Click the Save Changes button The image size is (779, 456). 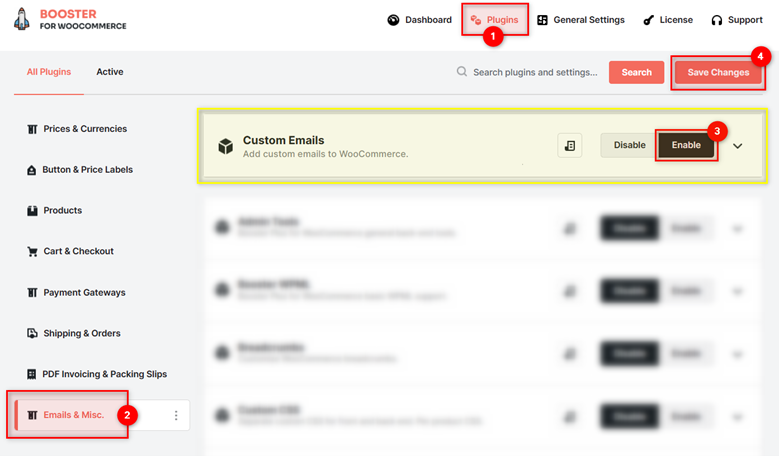click(x=718, y=73)
